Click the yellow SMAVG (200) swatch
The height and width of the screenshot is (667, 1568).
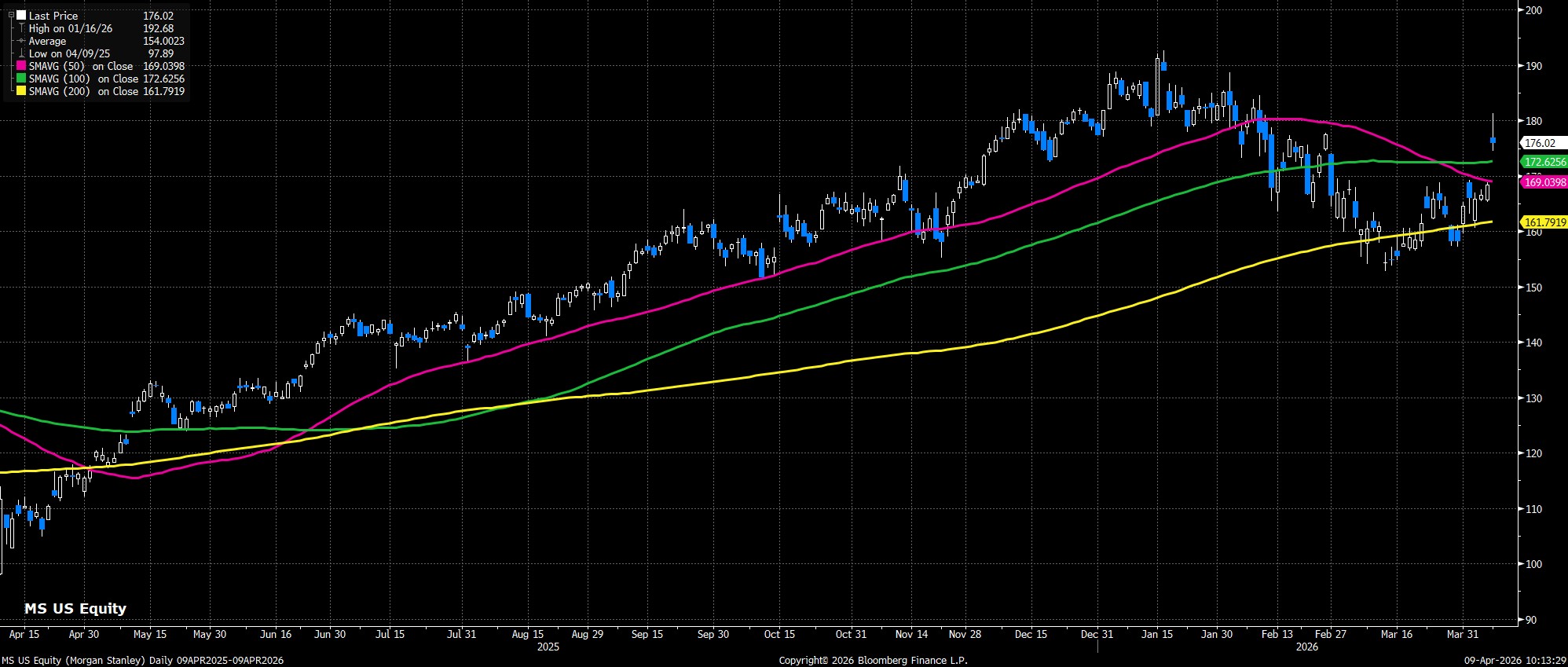pos(21,91)
